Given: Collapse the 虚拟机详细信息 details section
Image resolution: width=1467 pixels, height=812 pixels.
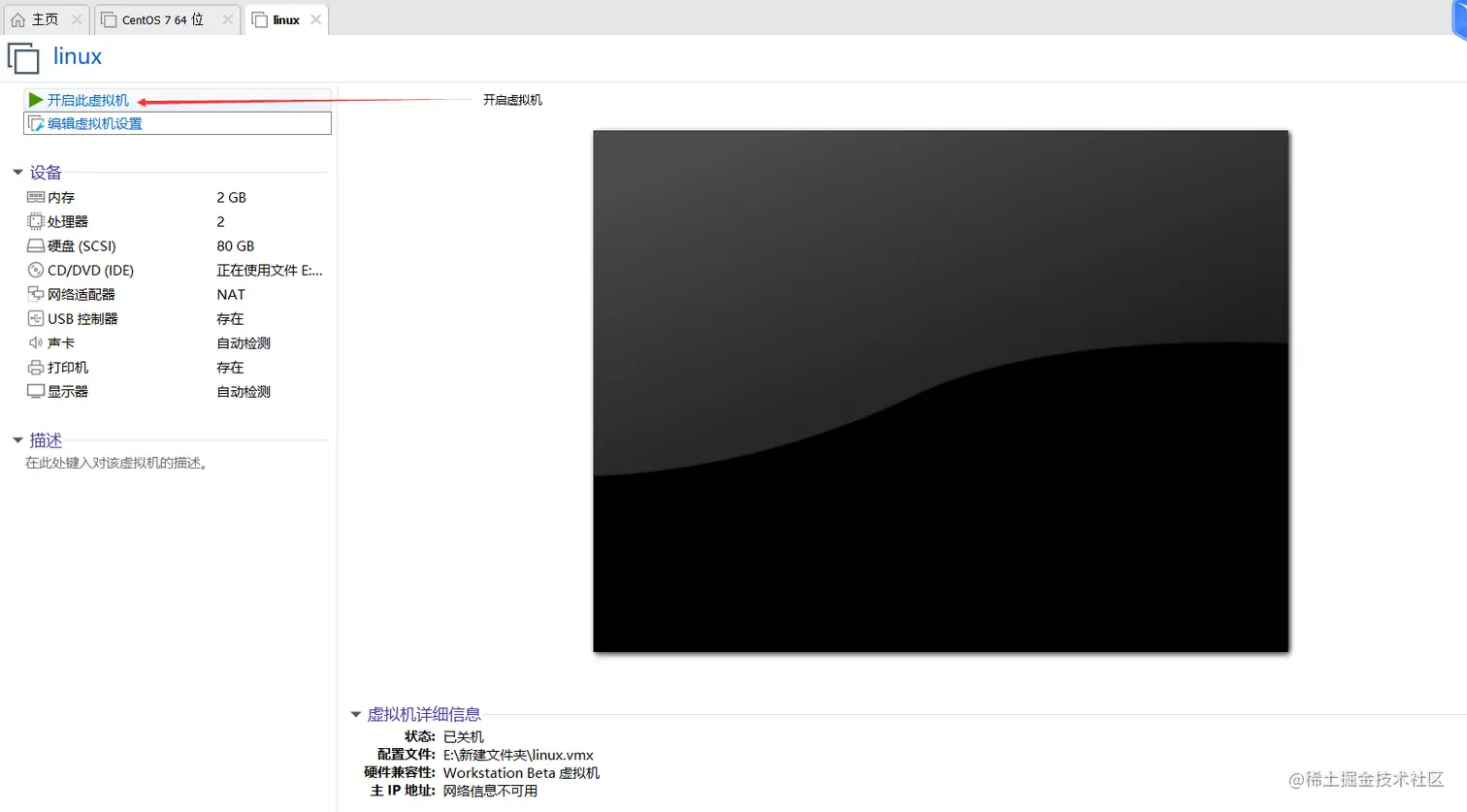Looking at the screenshot, I should 355,715.
